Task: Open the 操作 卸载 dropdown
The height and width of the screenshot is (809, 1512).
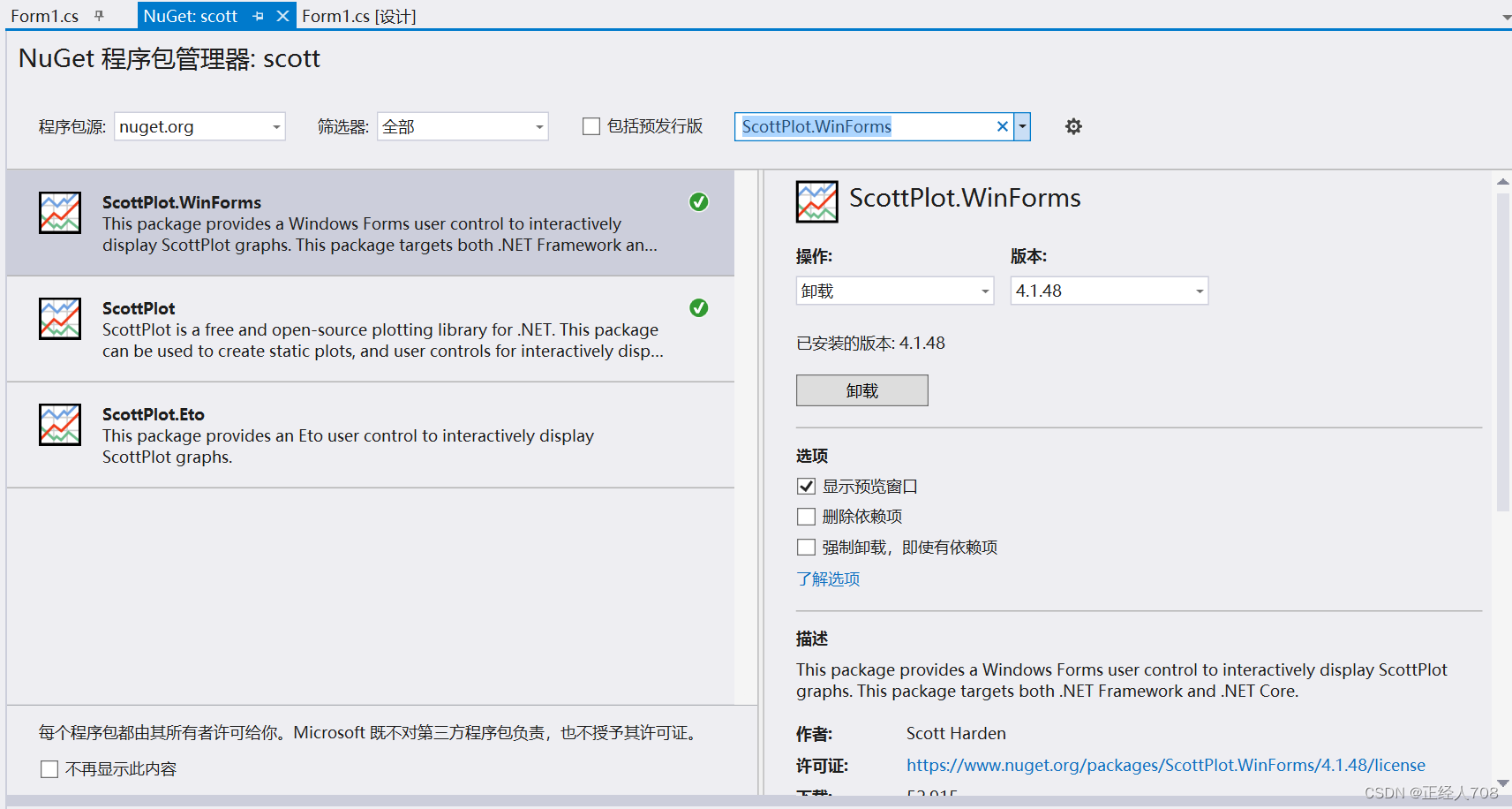Action: pyautogui.click(x=895, y=291)
